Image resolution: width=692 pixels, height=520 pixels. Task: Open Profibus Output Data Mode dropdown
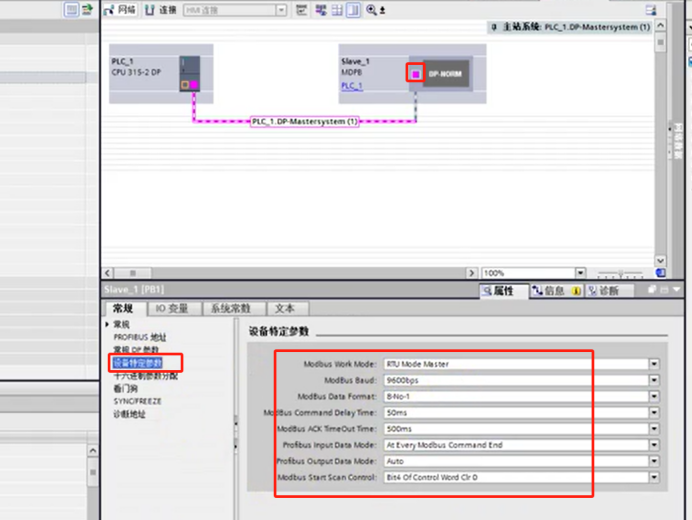point(654,461)
